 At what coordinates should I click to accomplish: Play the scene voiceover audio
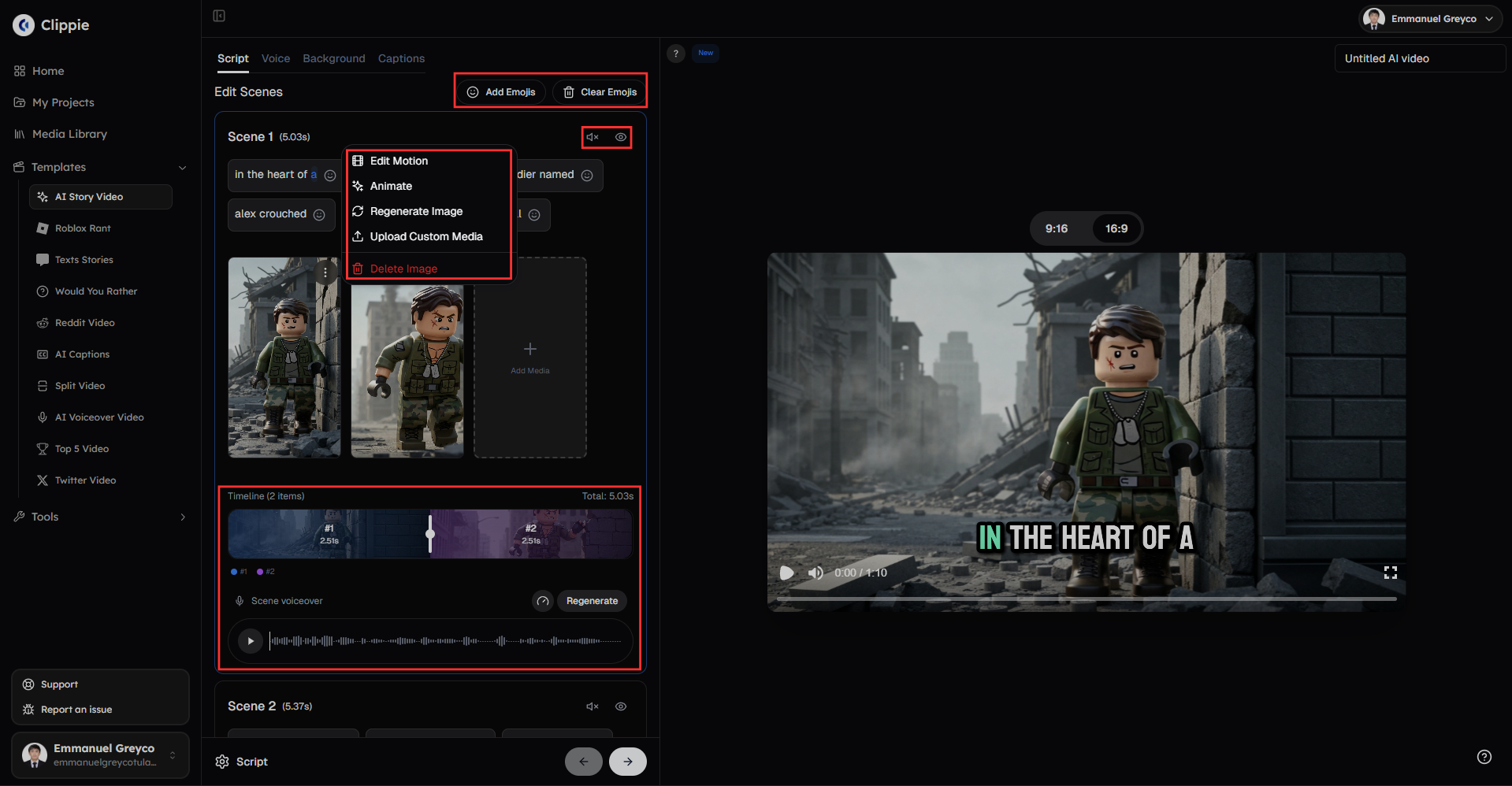tap(251, 641)
